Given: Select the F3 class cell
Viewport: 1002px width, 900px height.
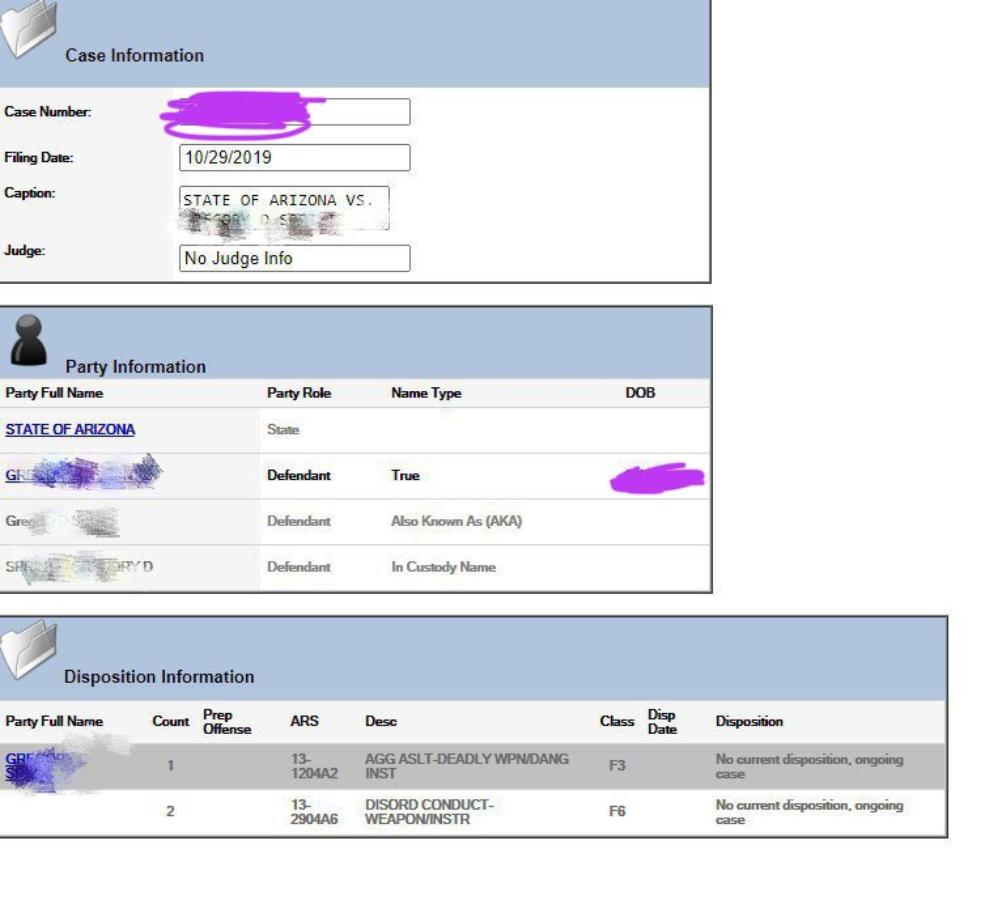Looking at the screenshot, I should point(617,766).
